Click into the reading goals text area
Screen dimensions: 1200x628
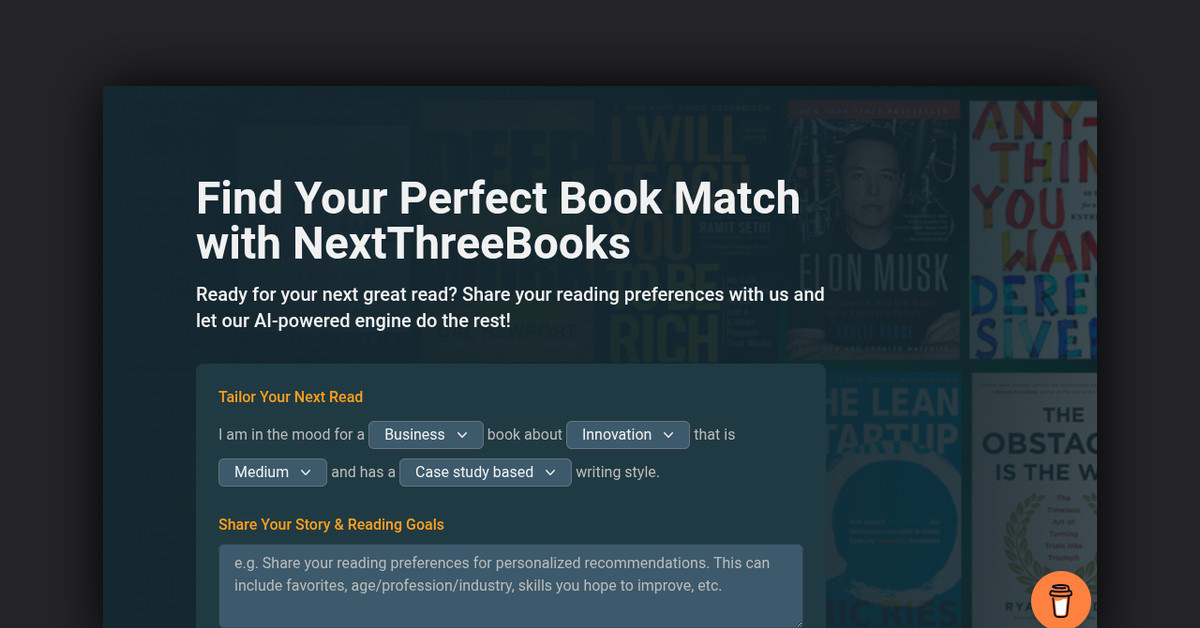[x=510, y=585]
